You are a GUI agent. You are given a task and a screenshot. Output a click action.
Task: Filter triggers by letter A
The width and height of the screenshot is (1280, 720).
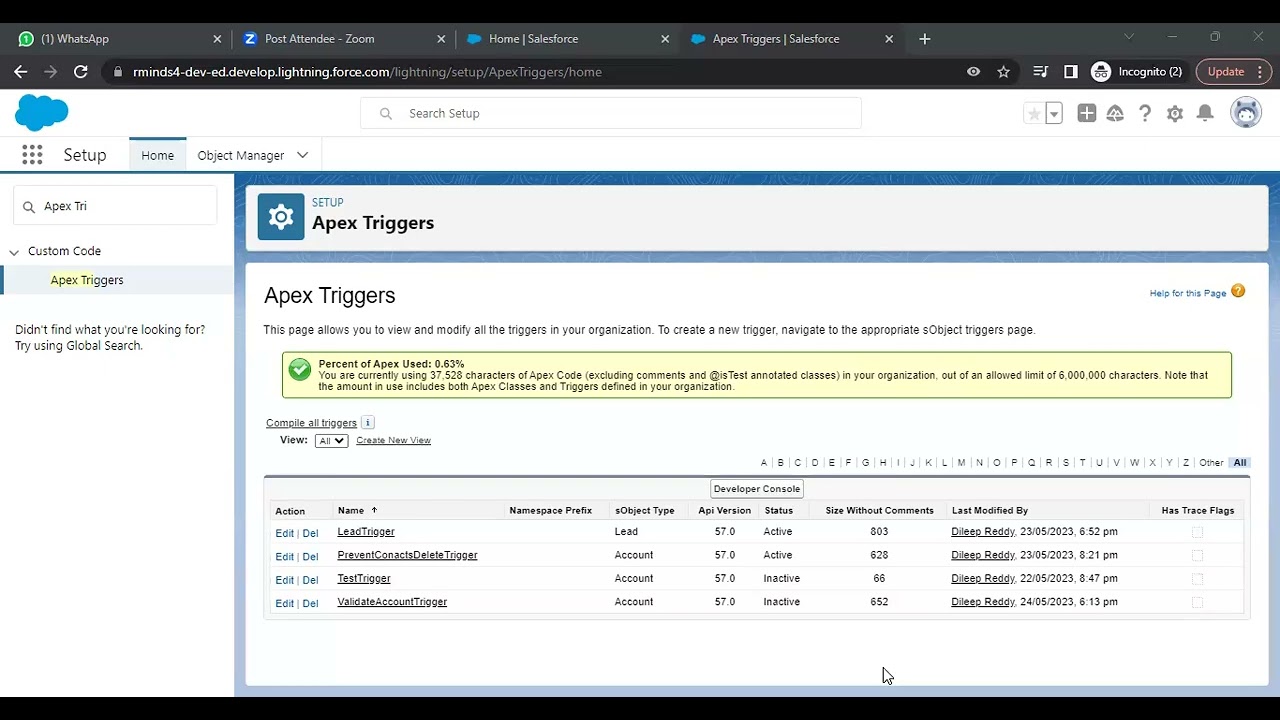(764, 463)
